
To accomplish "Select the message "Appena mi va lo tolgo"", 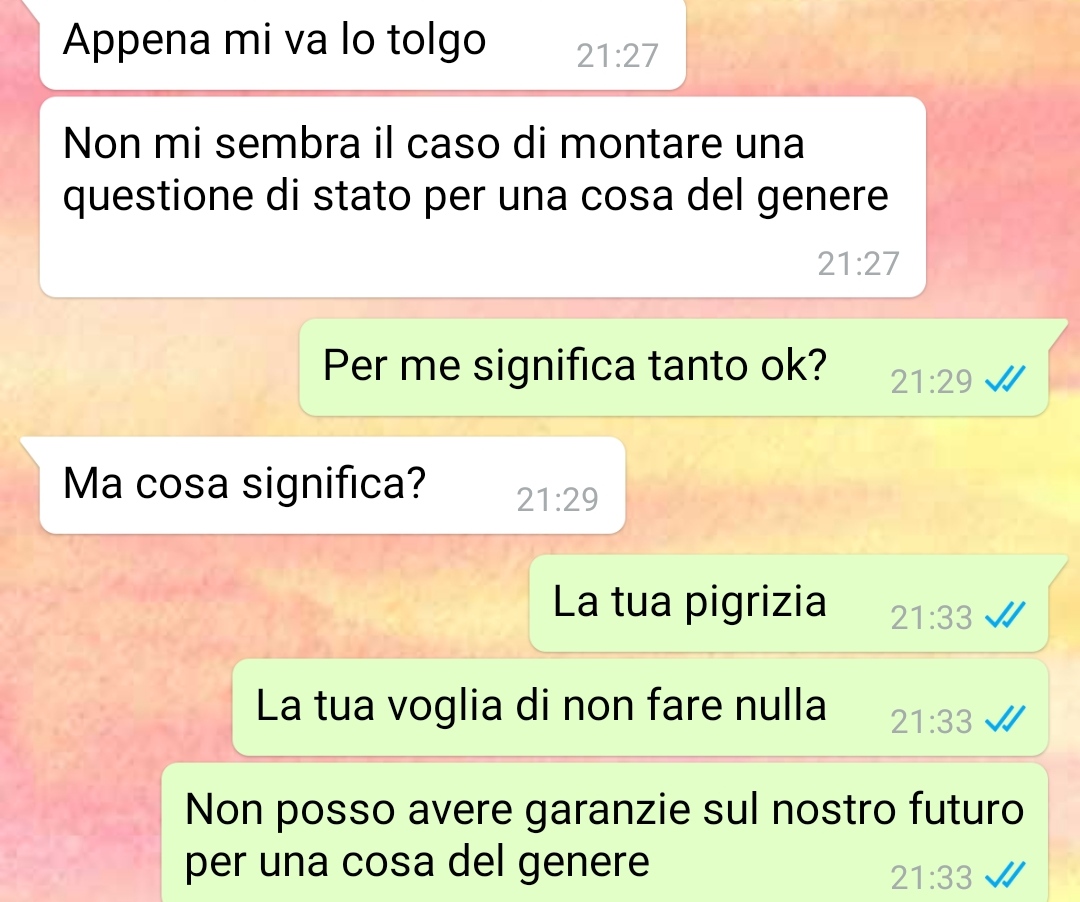I will [x=362, y=43].
